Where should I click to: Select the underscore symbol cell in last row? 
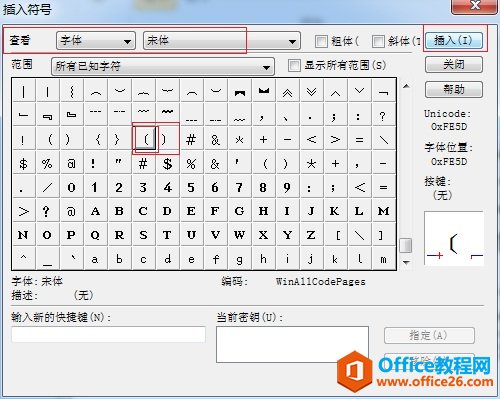pyautogui.click(x=47, y=258)
